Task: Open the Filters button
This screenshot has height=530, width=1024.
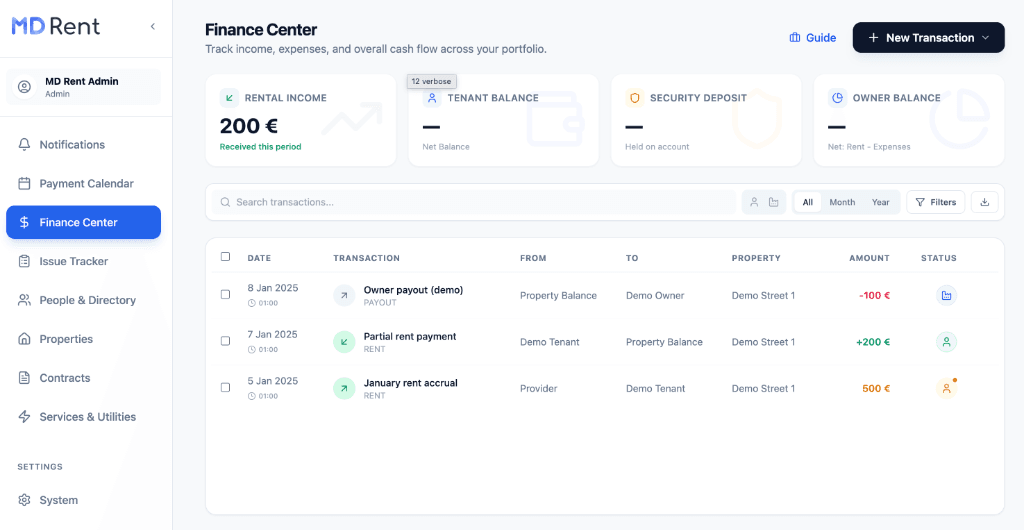Action: 935,202
